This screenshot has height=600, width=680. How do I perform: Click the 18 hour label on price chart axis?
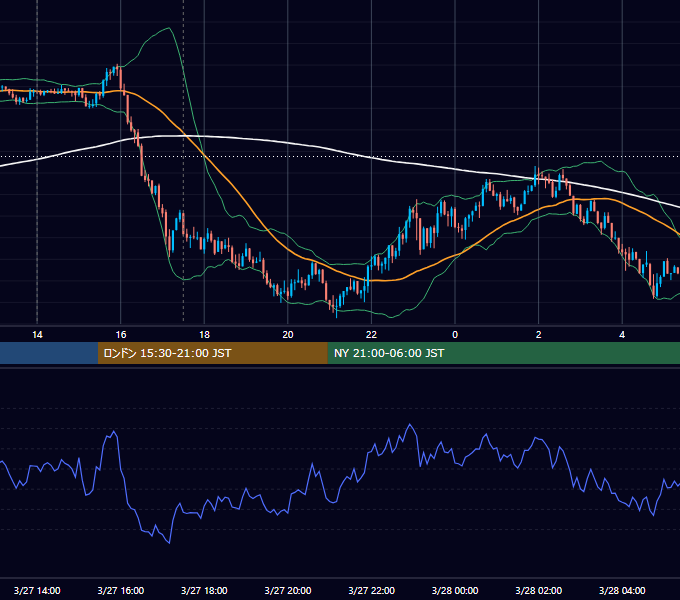204,335
